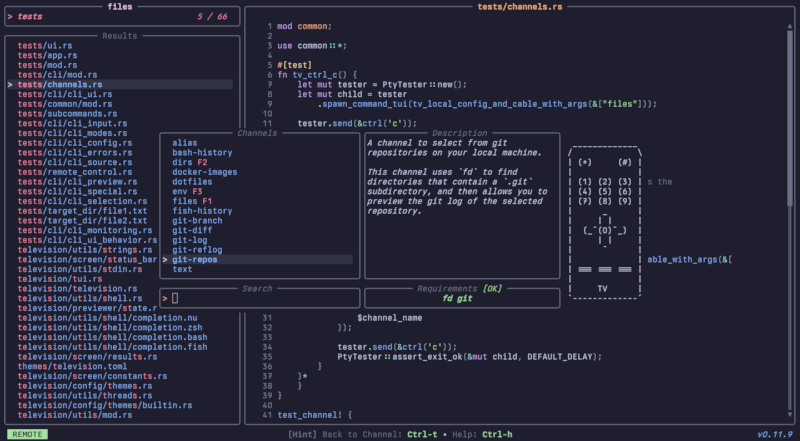The width and height of the screenshot is (800, 441).
Task: Click the Ctrl-h Help hint
Action: click(498, 434)
